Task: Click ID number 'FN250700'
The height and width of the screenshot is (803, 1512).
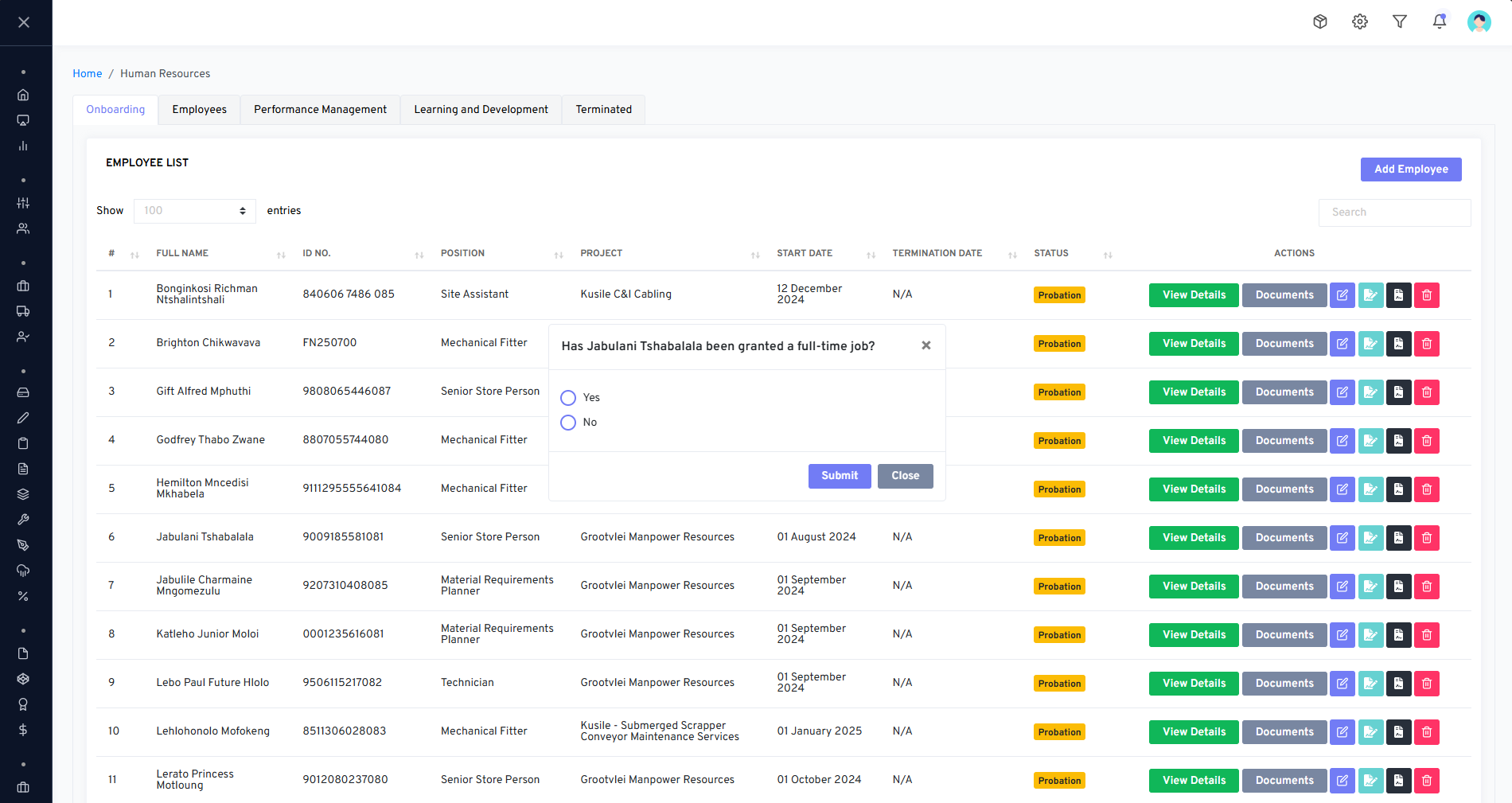Action: pos(329,343)
